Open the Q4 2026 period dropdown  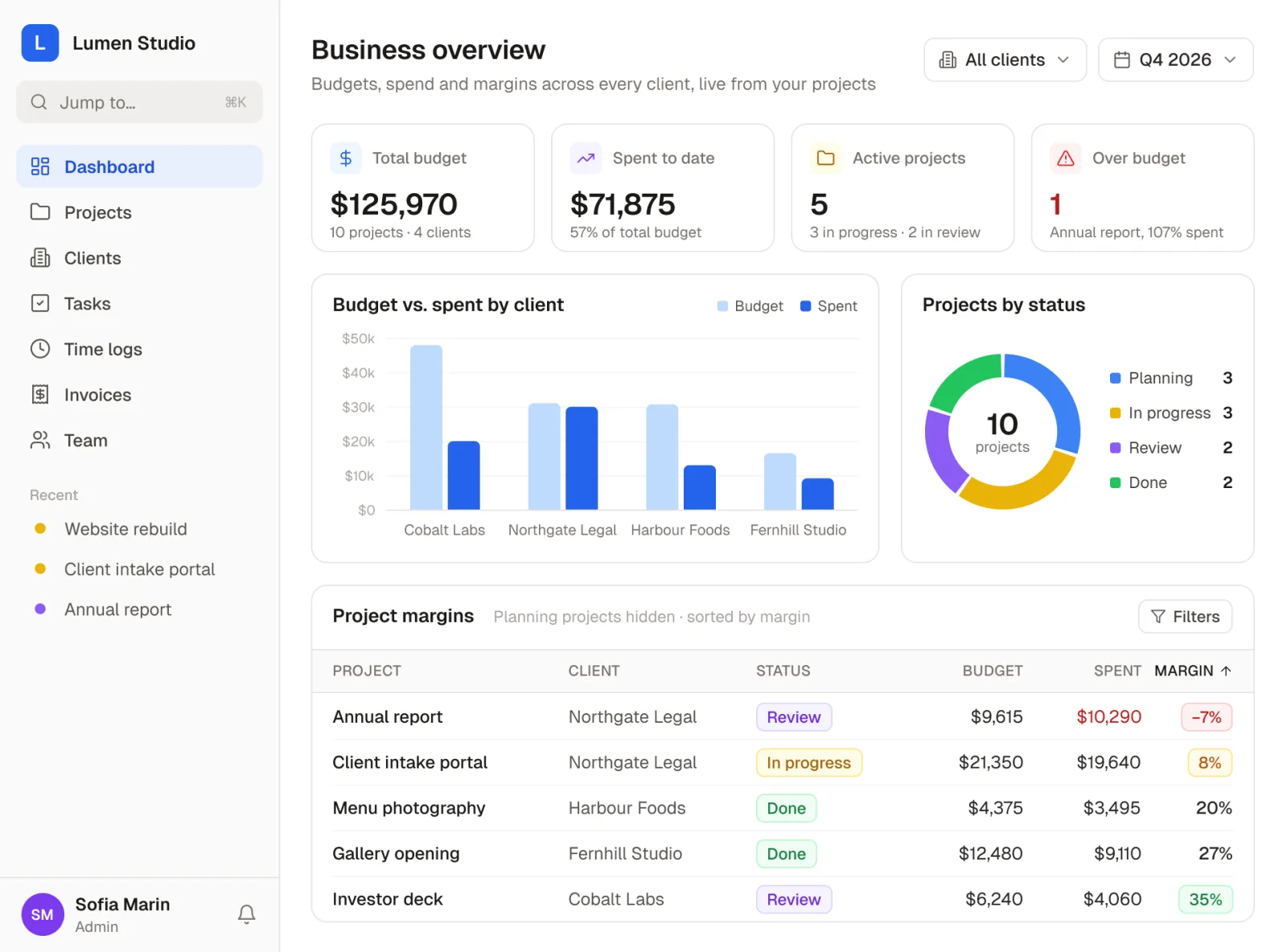click(1176, 60)
